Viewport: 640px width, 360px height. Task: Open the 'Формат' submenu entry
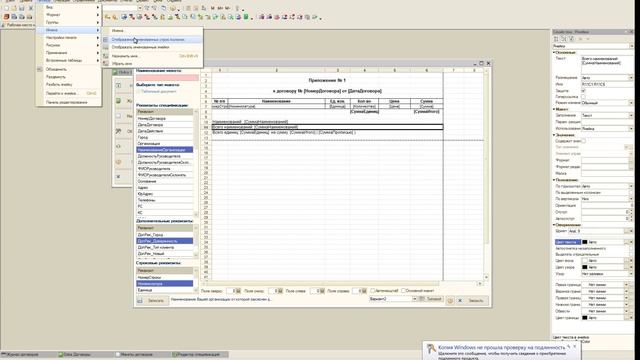[x=69, y=15]
